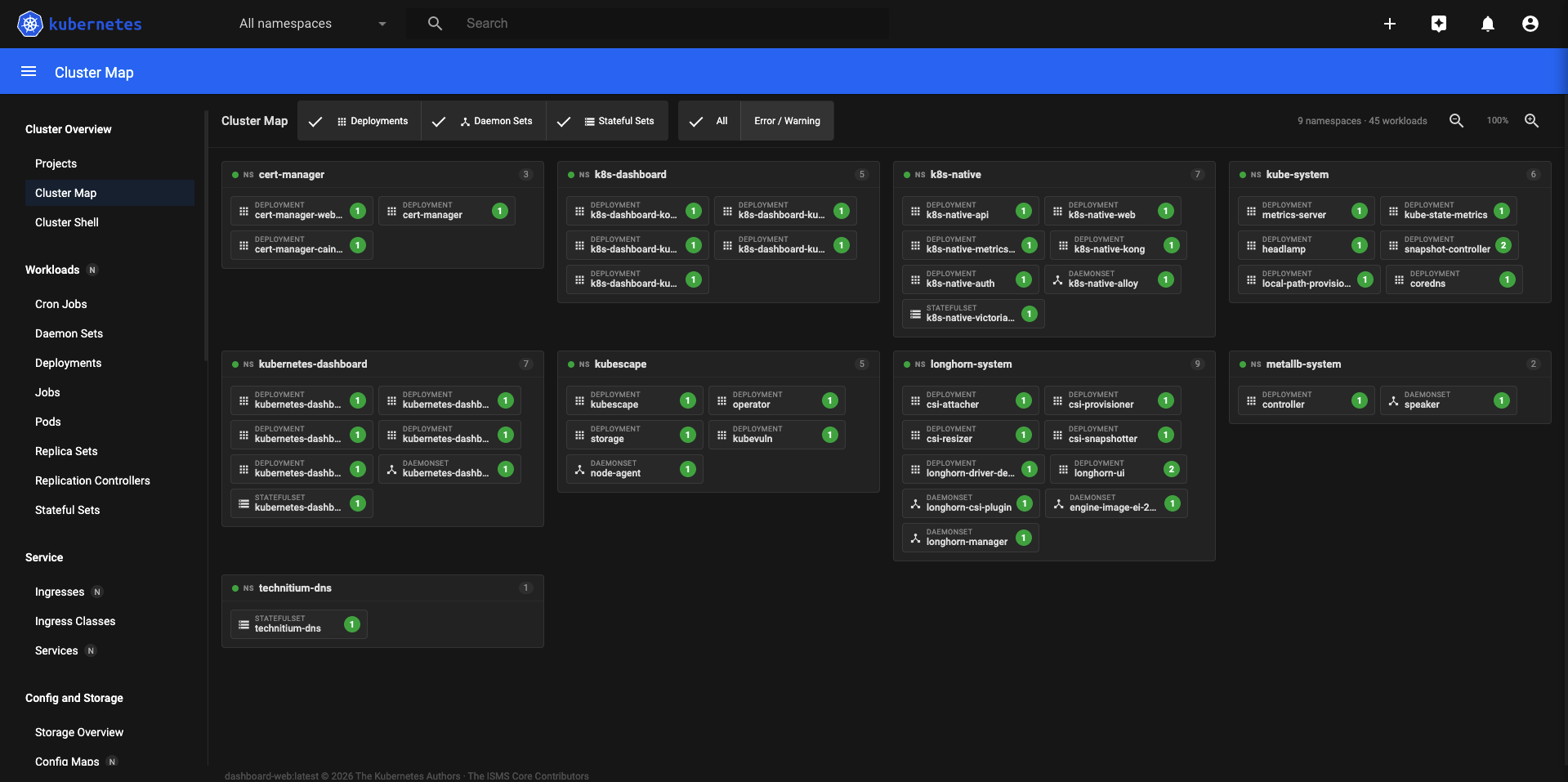Go to Pods in sidebar
Image resolution: width=1568 pixels, height=782 pixels.
tap(48, 422)
